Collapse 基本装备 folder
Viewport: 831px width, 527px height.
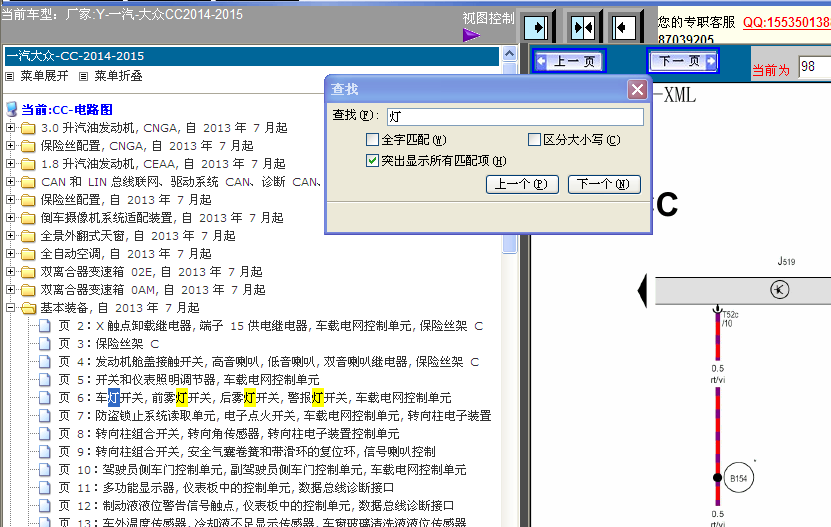tap(10, 308)
